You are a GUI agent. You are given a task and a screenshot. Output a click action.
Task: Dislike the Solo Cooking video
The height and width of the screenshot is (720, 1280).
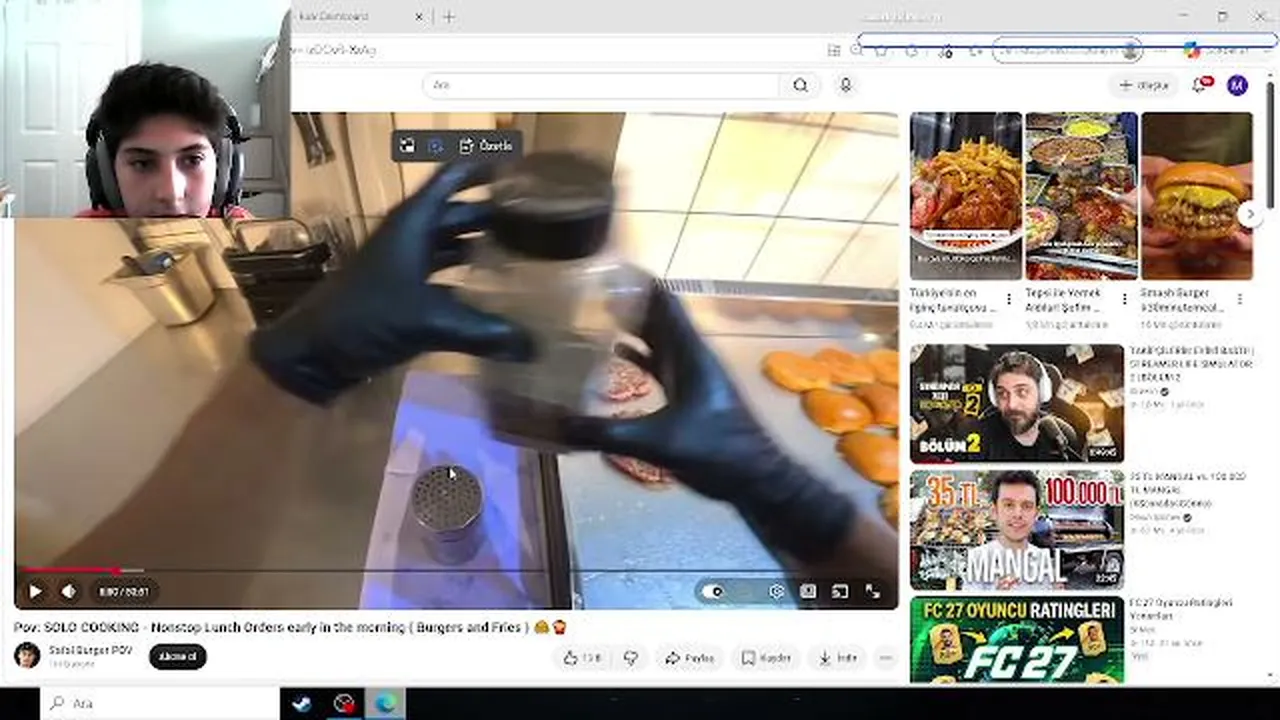[631, 658]
